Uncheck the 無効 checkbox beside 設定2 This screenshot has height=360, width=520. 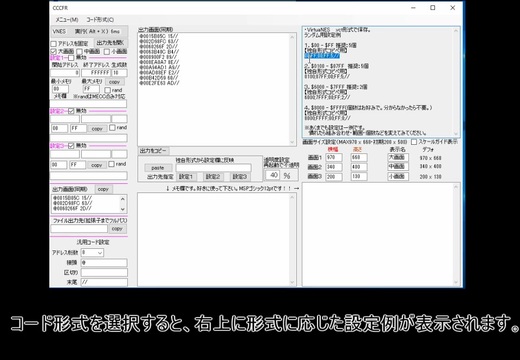[71, 111]
